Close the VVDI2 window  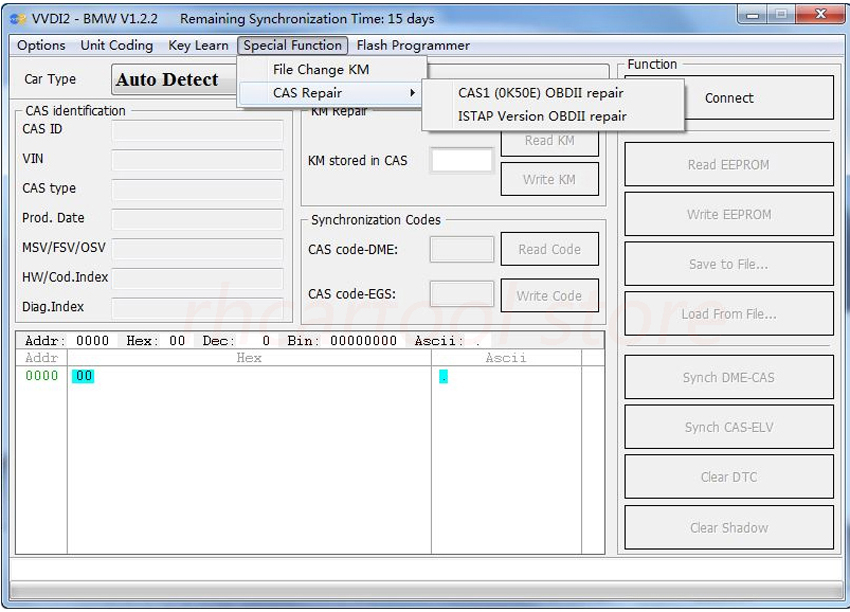[x=821, y=15]
